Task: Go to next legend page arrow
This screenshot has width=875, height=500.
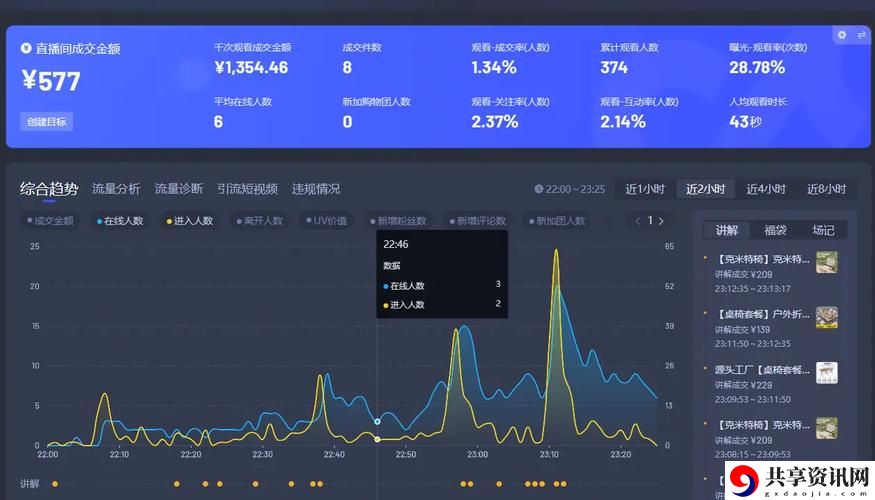Action: point(661,221)
